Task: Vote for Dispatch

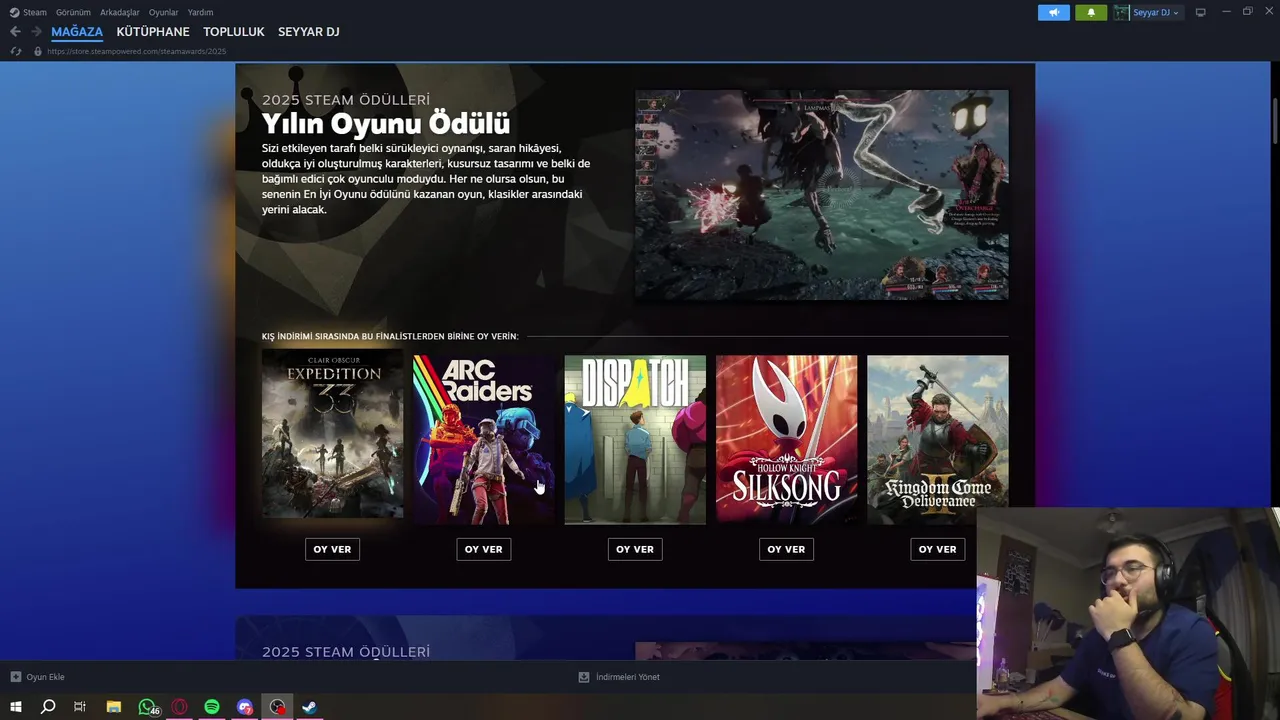Action: point(635,549)
